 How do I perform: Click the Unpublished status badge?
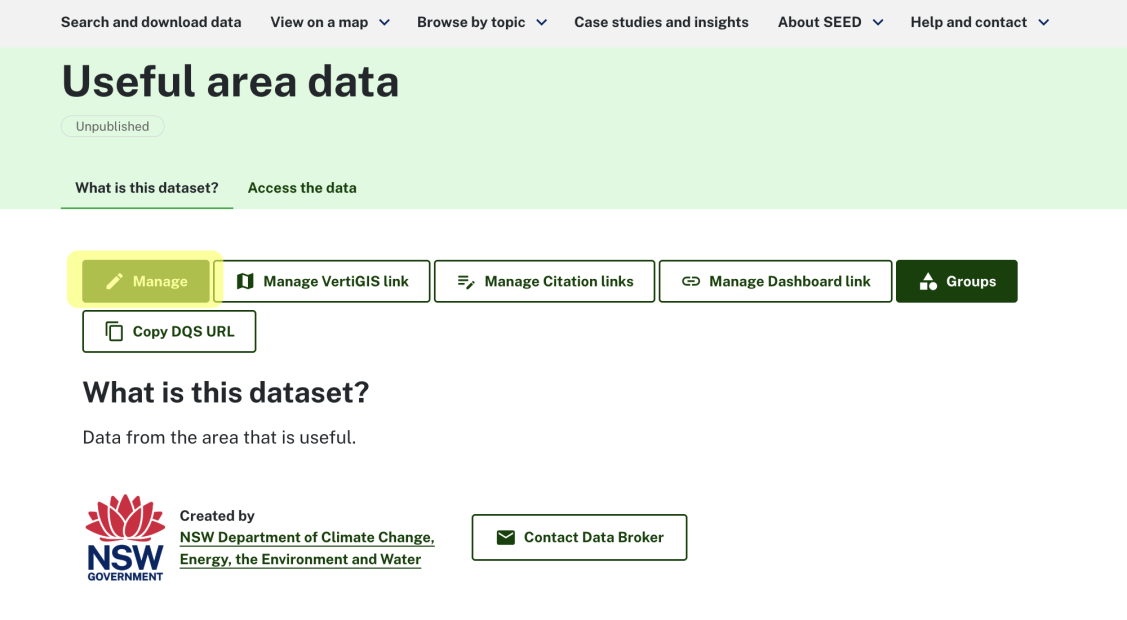pos(113,126)
